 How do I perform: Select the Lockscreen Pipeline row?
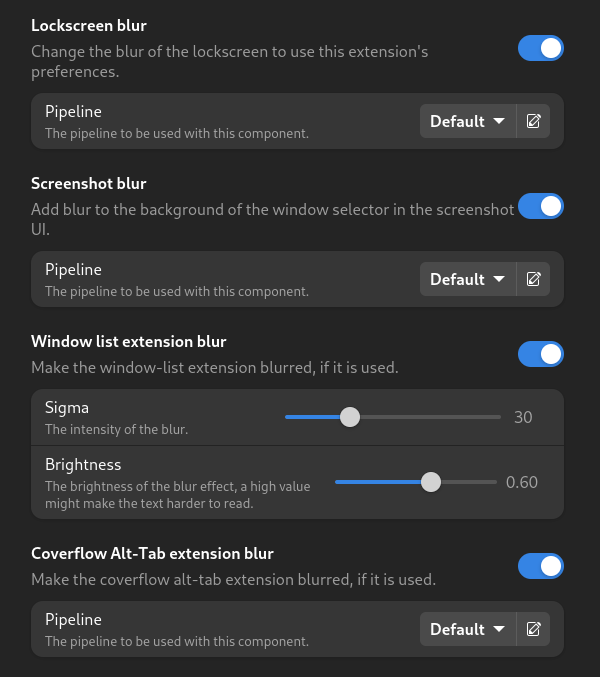click(297, 121)
